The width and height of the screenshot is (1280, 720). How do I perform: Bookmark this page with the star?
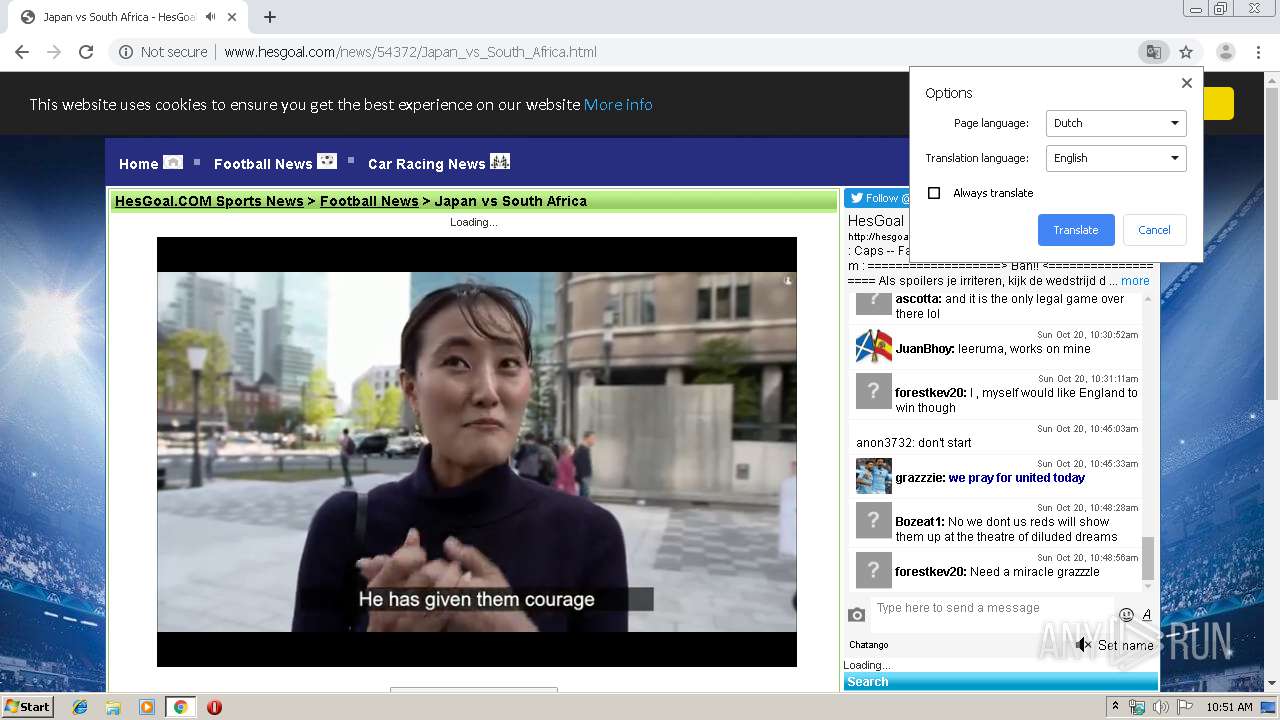point(1186,52)
